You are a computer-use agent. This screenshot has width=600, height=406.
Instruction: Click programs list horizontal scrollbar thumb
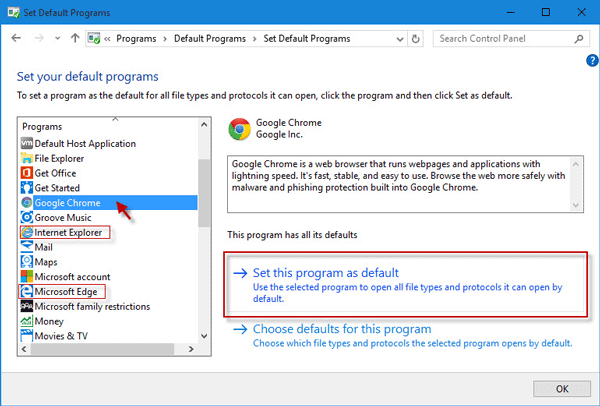[x=103, y=349]
